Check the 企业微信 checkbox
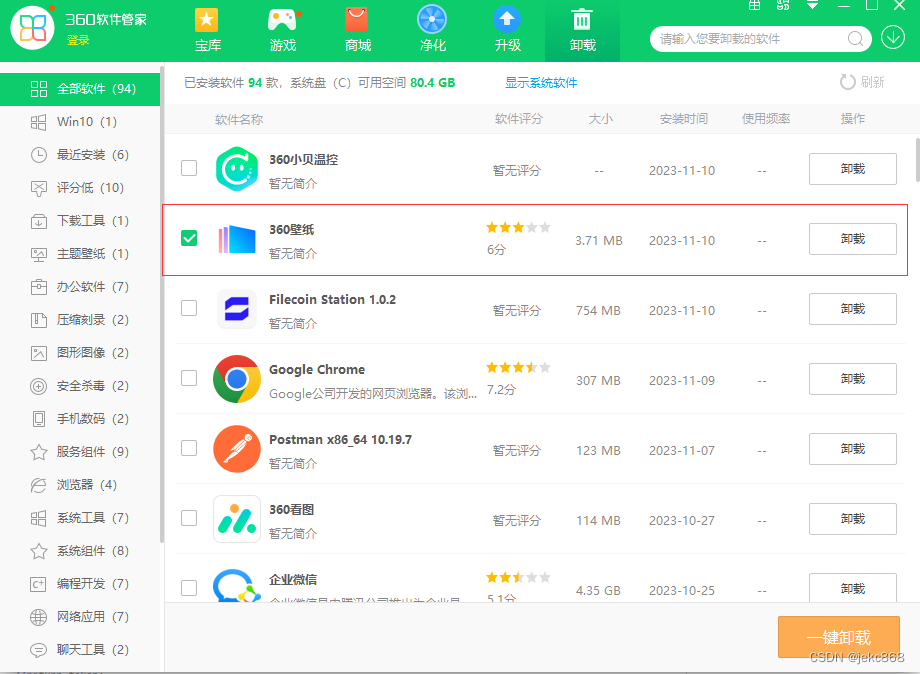 tap(189, 588)
